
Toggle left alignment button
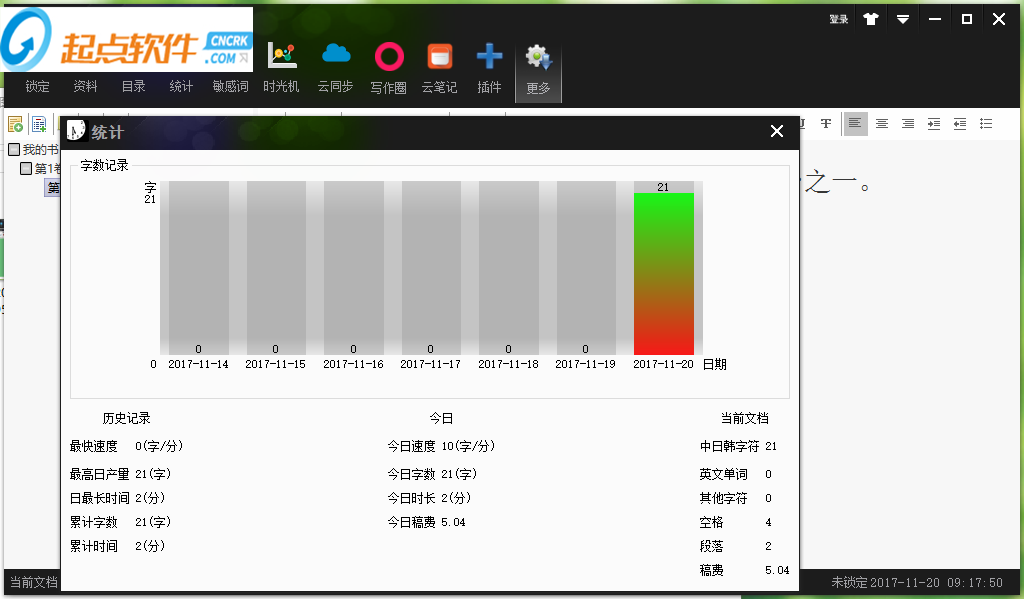tap(856, 124)
